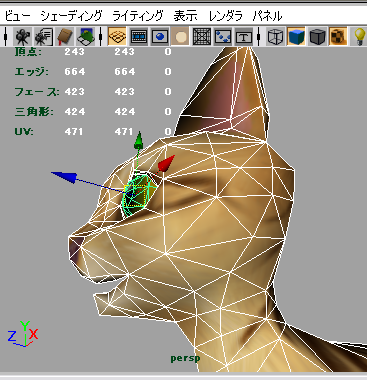The width and height of the screenshot is (367, 380).
Task: Collapse the shading icons toolbar handle
Action: (259, 36)
